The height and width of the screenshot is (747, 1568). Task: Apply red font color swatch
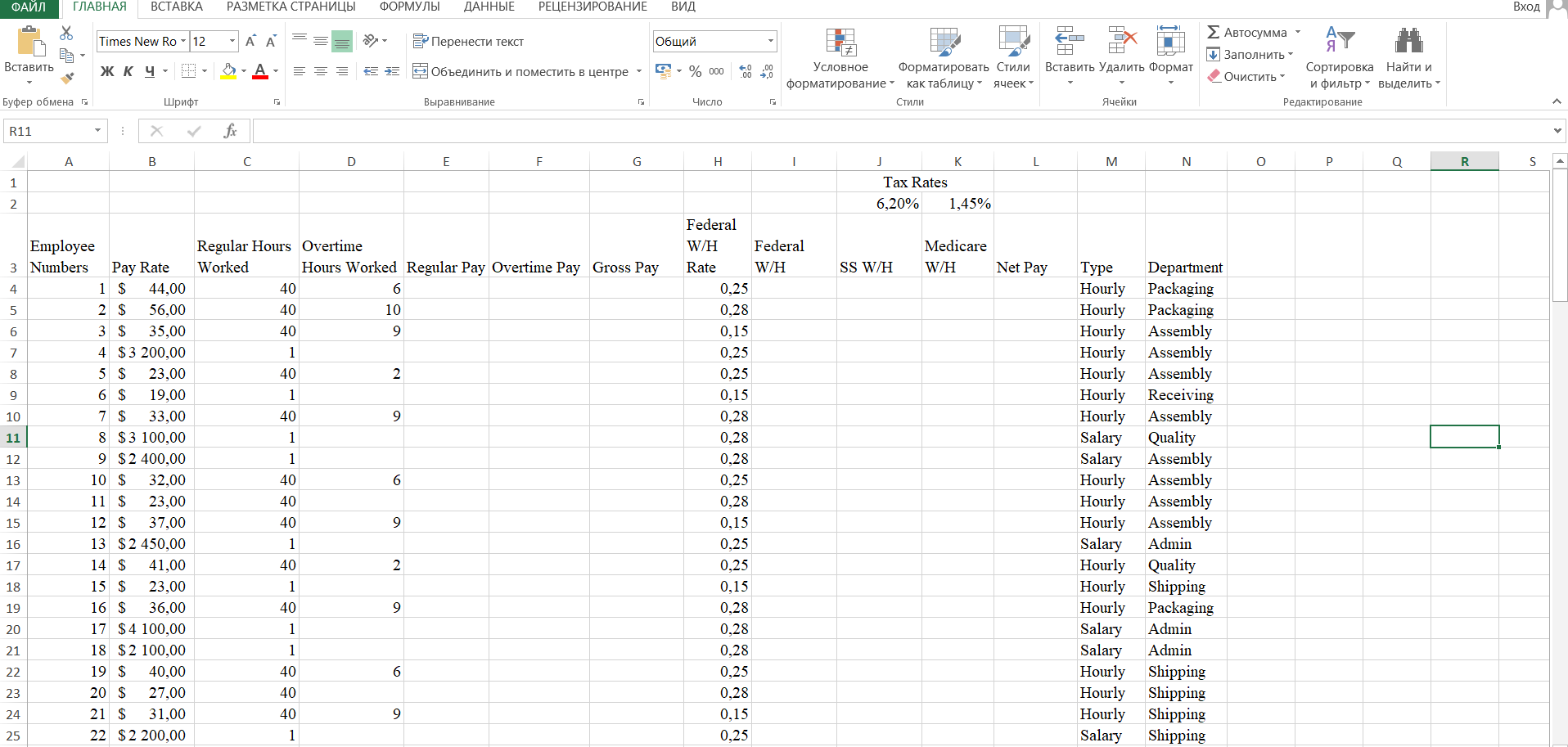coord(260,71)
